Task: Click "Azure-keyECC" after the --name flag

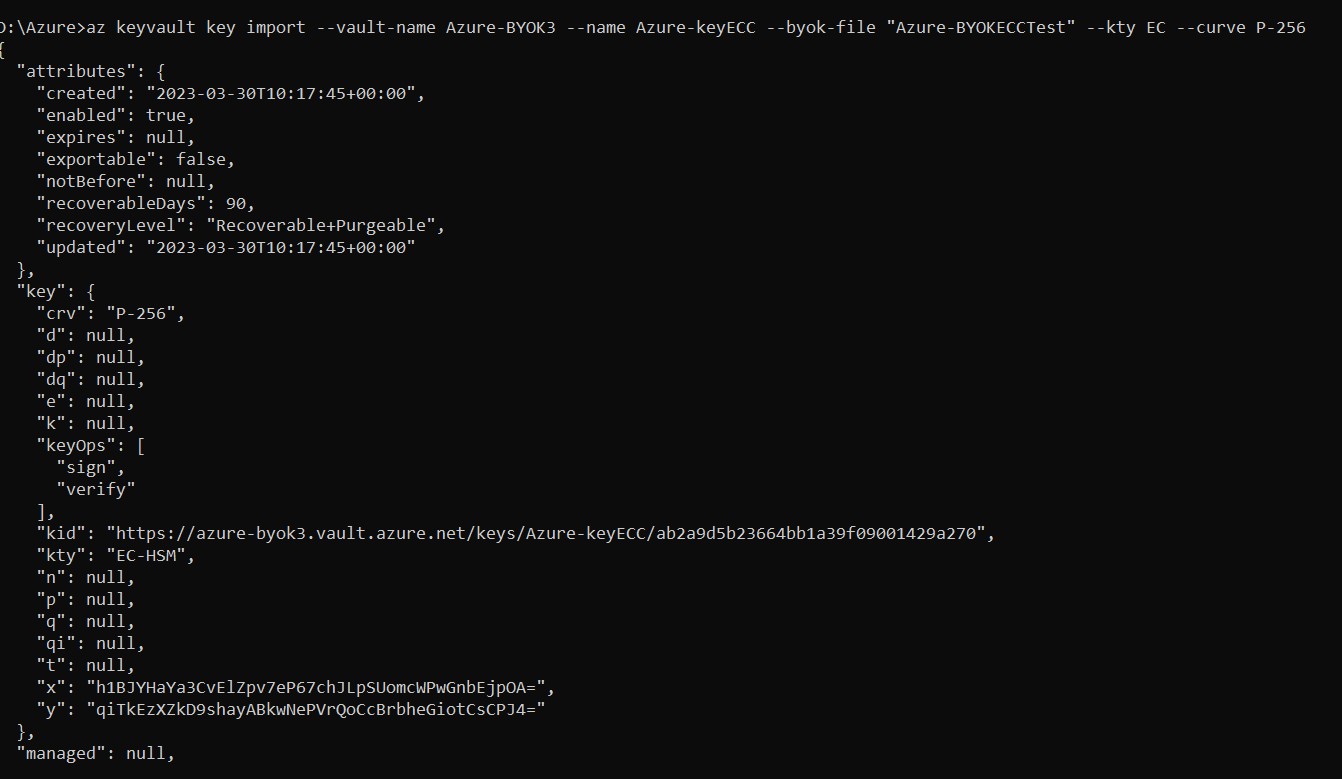Action: (x=696, y=27)
